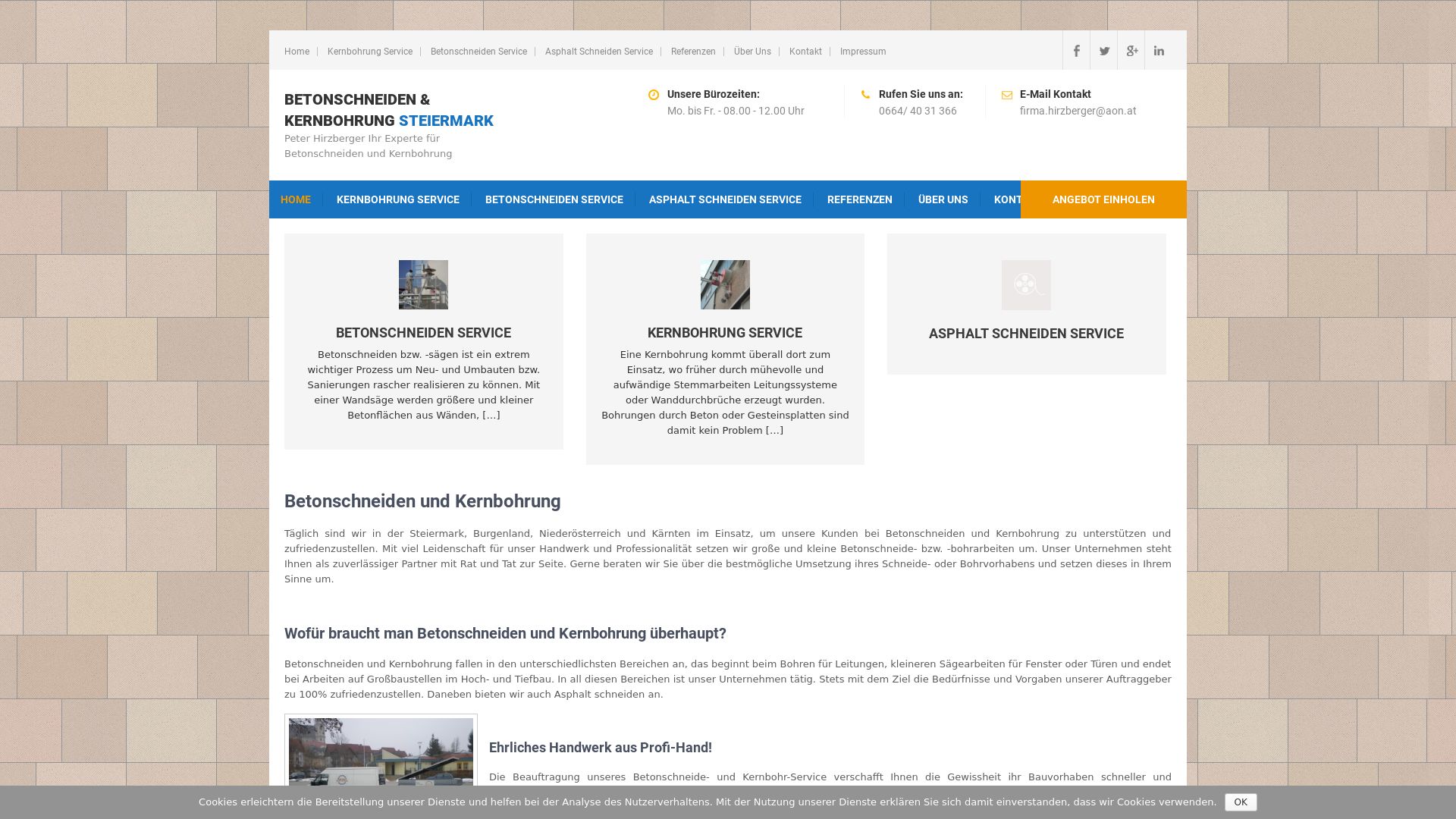Open the BETONSCHNEIDEN SERVICE card heading

[423, 333]
